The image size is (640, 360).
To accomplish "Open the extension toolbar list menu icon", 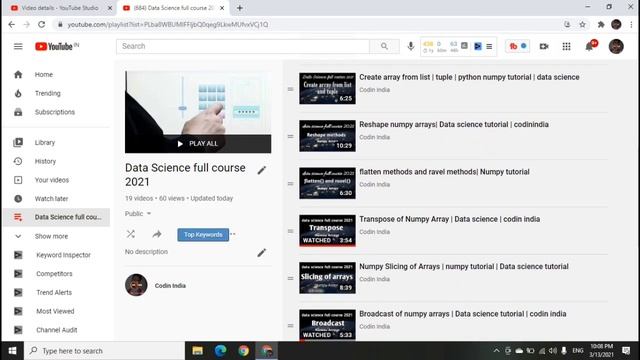I will 489,47.
